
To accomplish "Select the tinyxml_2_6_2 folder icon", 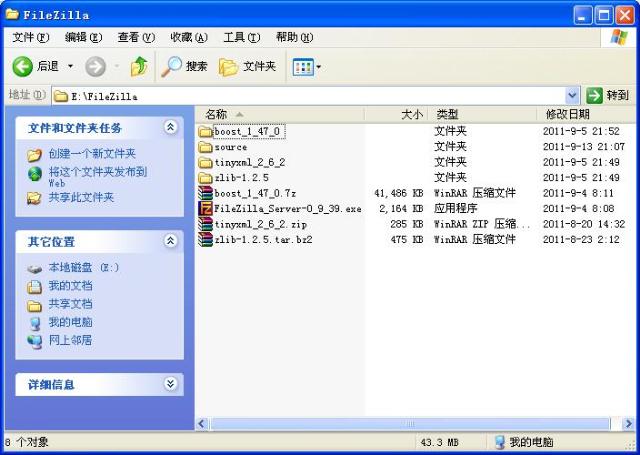I will click(x=205, y=162).
